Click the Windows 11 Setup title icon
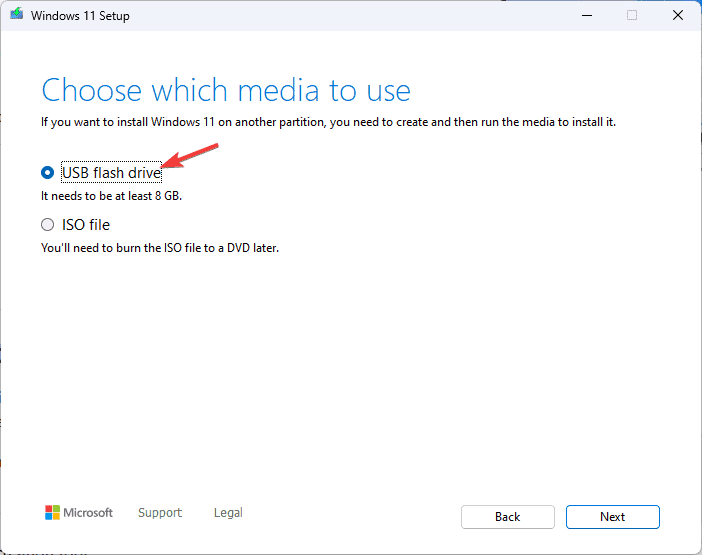Screen dimensions: 702x555 coord(17,14)
